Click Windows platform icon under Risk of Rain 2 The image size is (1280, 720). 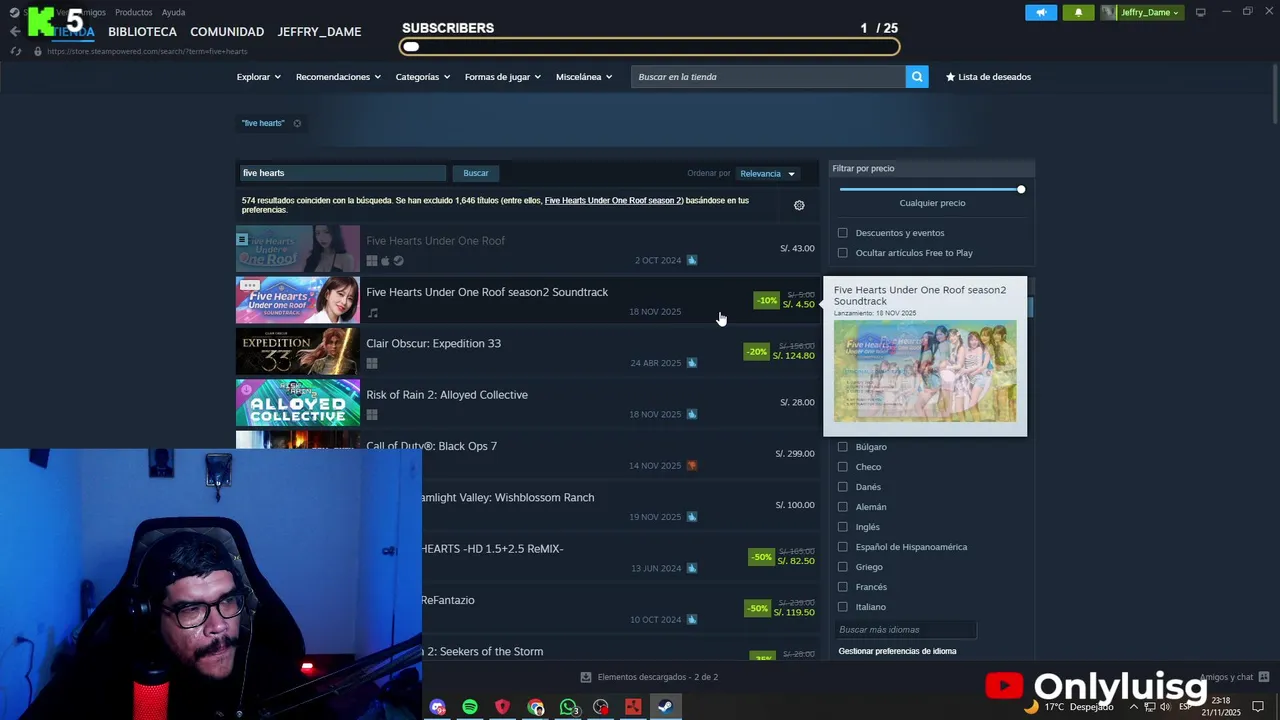click(x=372, y=414)
